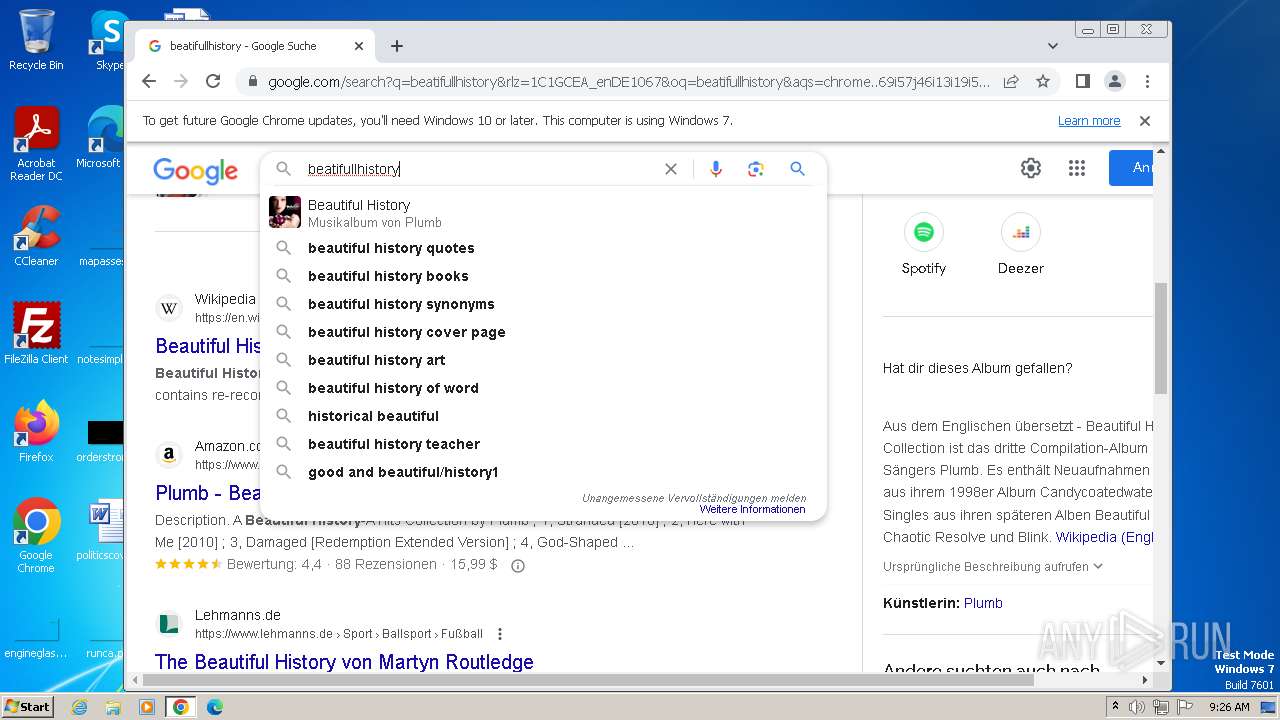Open FileZilla Client desktop icon
The height and width of the screenshot is (720, 1280).
[x=36, y=334]
